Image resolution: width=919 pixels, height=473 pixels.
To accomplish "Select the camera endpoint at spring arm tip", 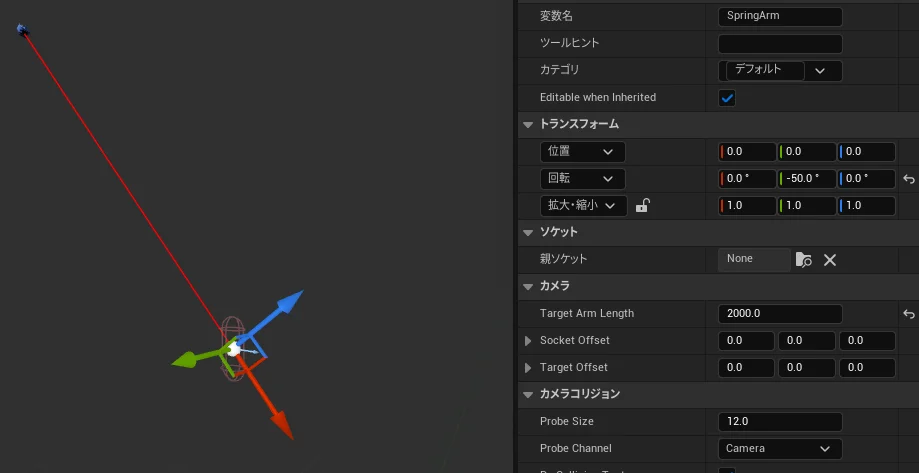I will pyautogui.click(x=22, y=30).
